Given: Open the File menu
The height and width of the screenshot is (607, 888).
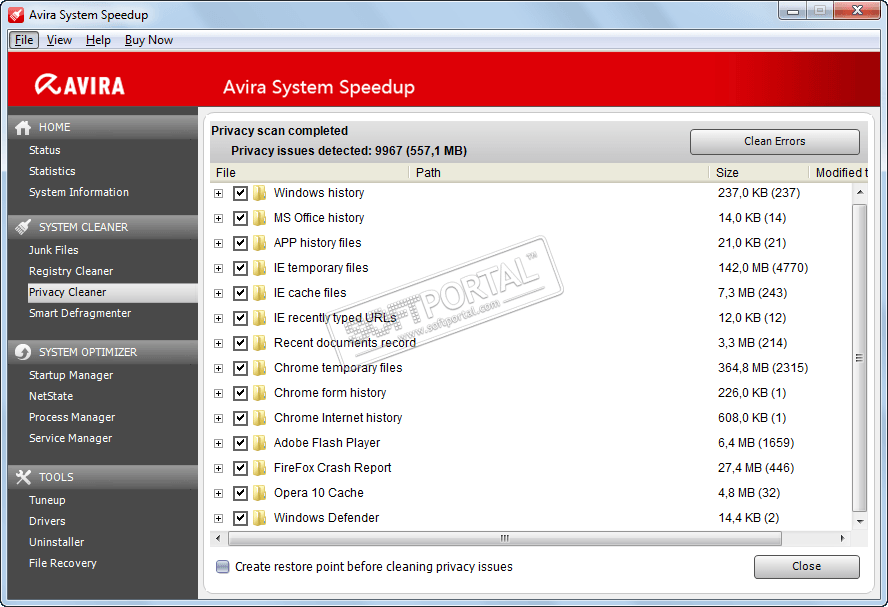Looking at the screenshot, I should [24, 40].
